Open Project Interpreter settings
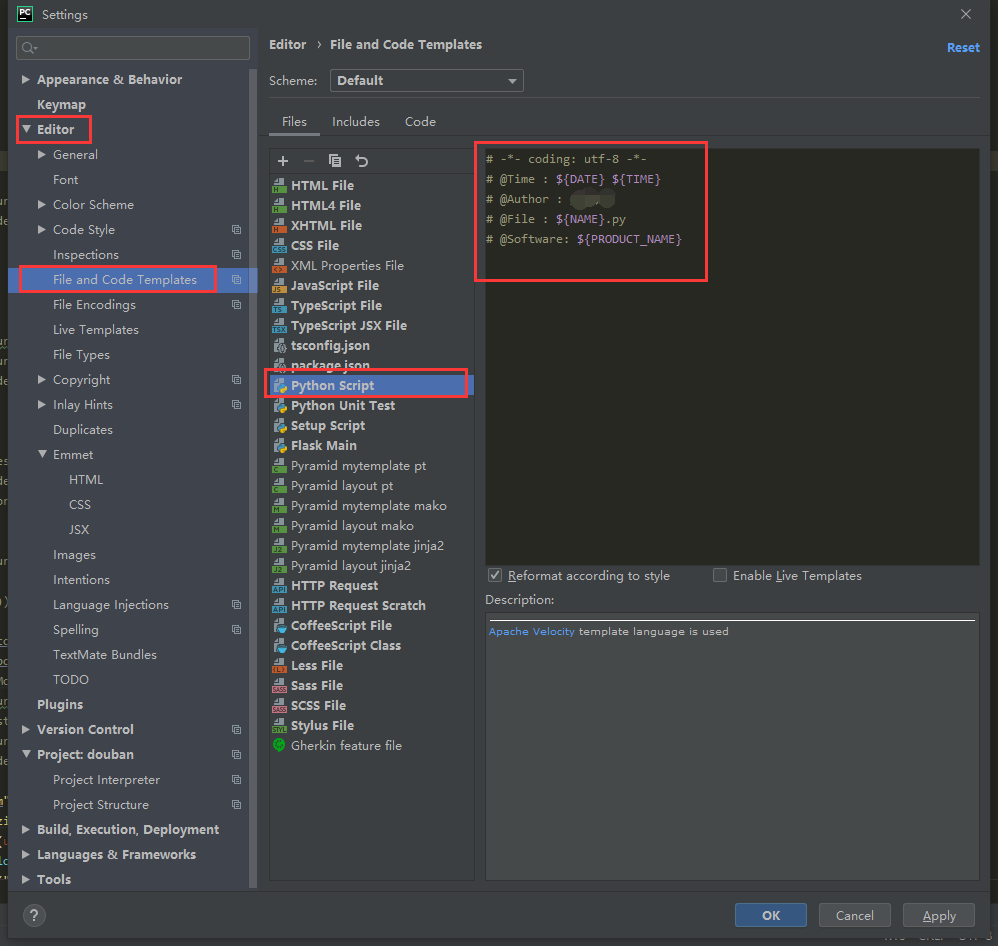 click(x=106, y=780)
